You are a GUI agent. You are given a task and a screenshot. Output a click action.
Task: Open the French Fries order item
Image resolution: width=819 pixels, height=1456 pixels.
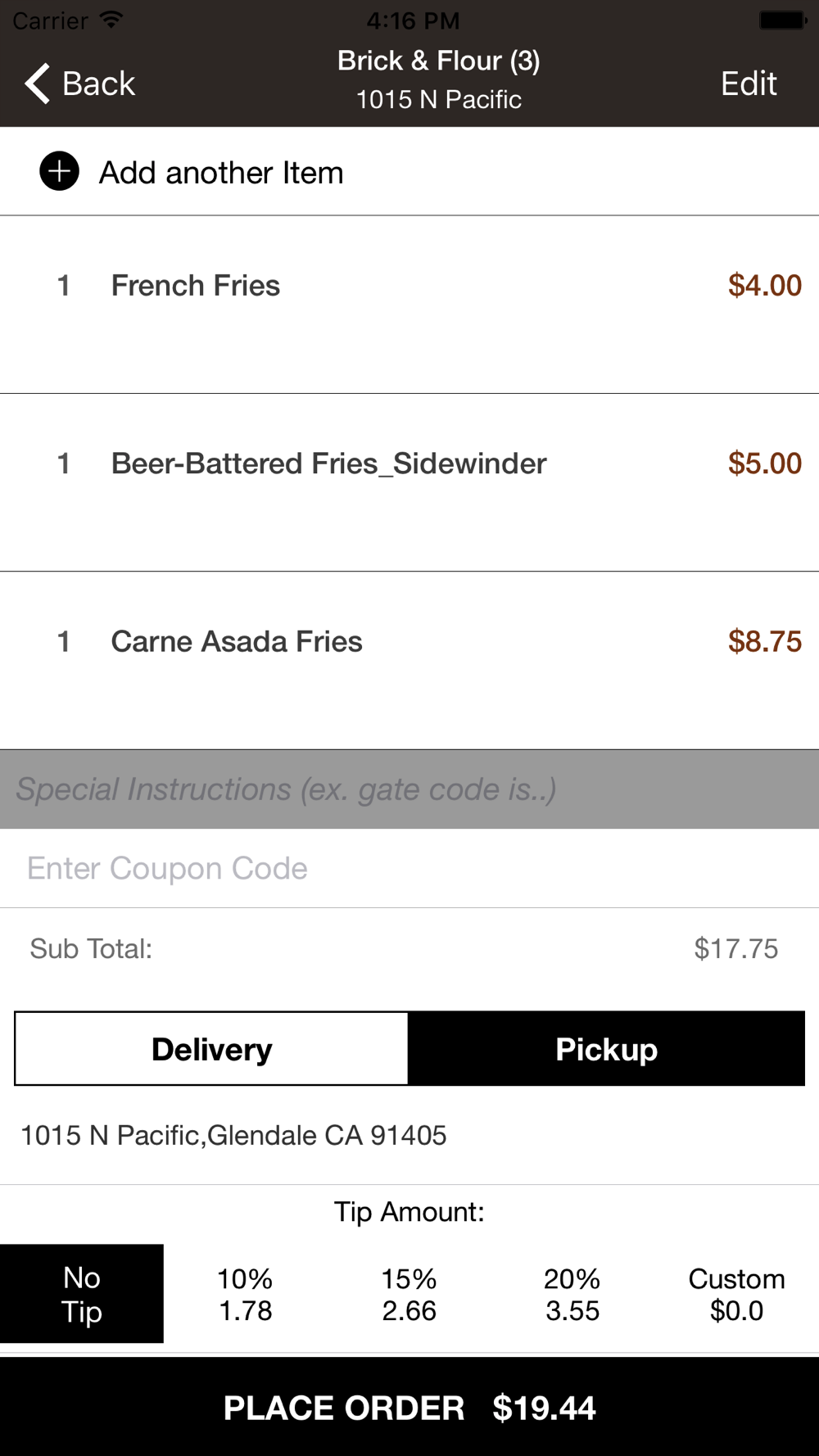(x=409, y=305)
